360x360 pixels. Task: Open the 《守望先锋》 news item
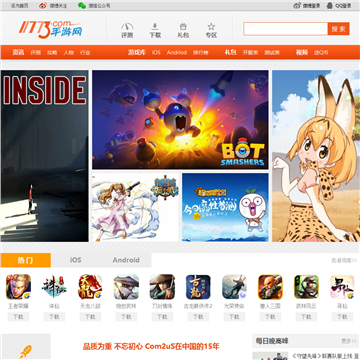pyautogui.click(x=325, y=356)
